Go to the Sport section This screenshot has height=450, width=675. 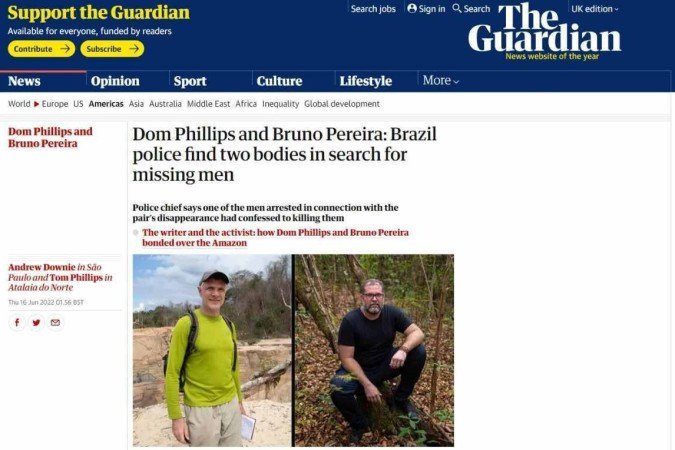click(x=190, y=81)
